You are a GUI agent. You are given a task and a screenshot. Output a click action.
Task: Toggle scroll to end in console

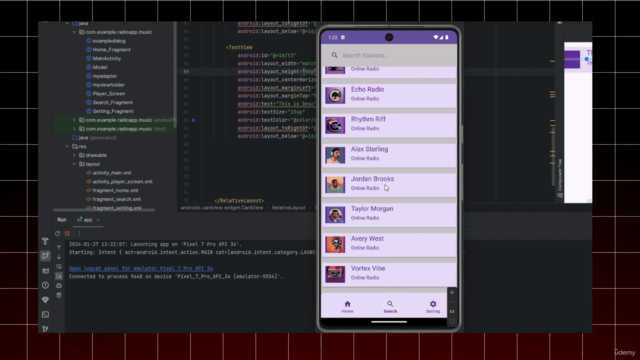click(x=59, y=276)
